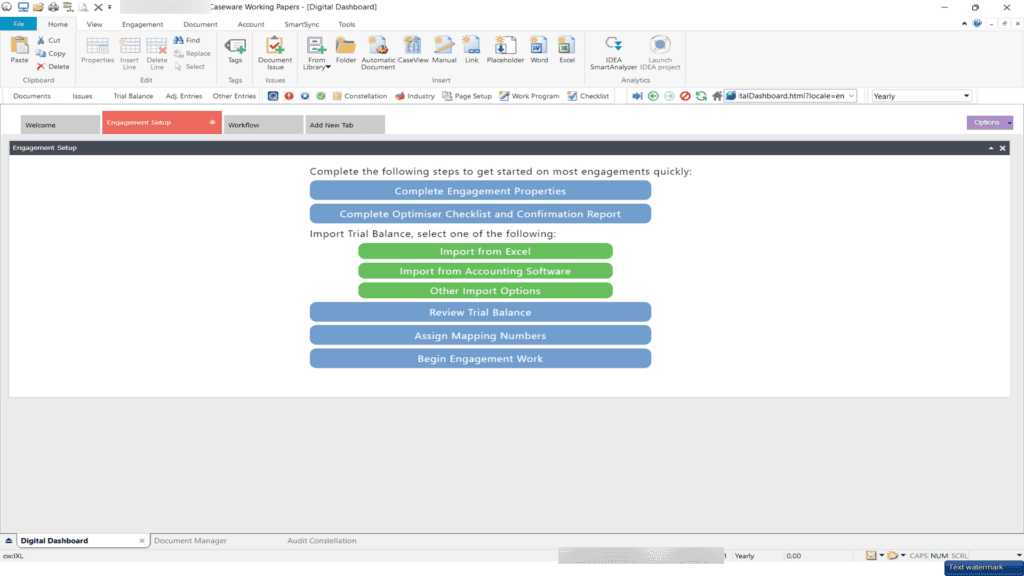The image size is (1024, 576).
Task: Open the Industry toolbar item
Action: click(x=415, y=96)
